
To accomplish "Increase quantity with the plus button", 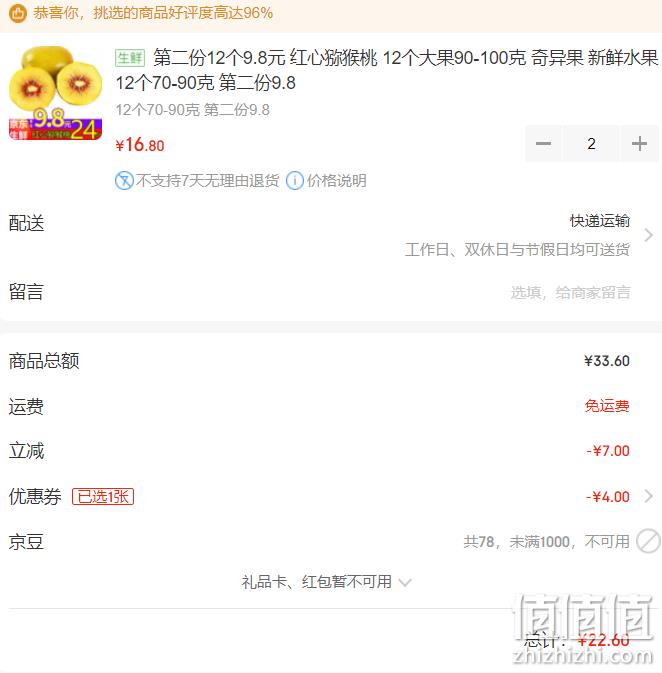I will pos(639,143).
